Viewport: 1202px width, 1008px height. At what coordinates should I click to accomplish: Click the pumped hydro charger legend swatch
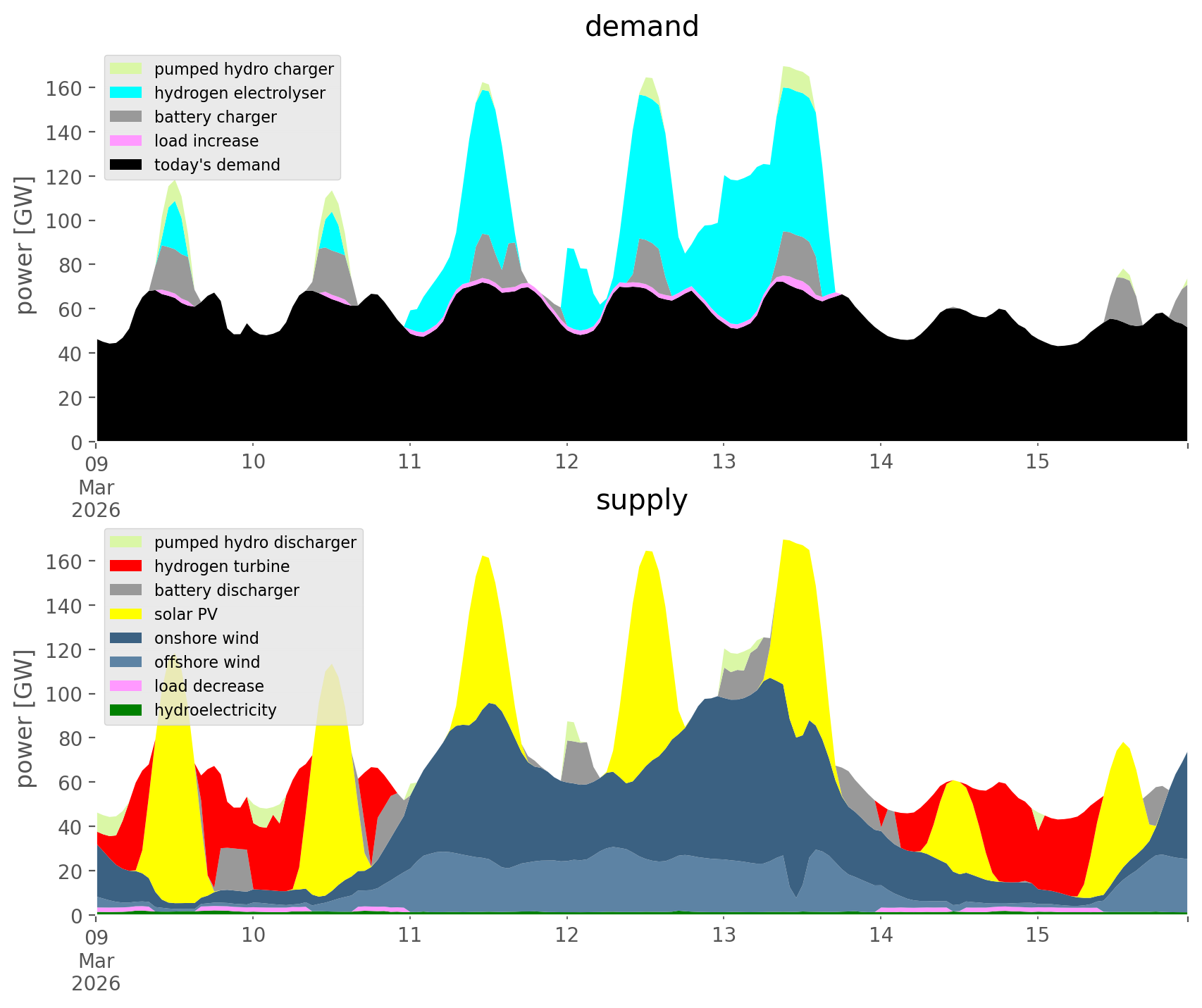click(127, 69)
